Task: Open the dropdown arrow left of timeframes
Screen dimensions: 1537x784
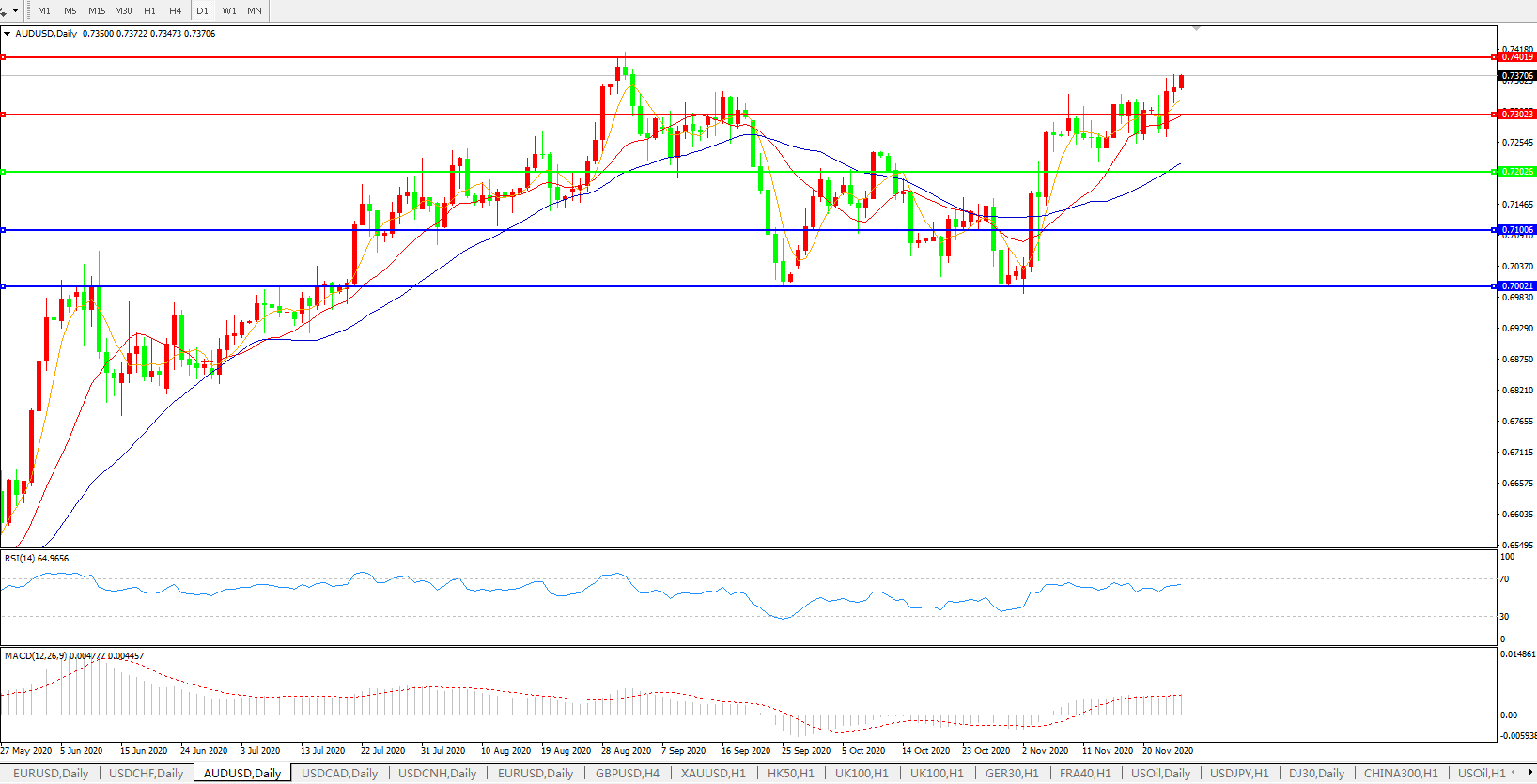Action: point(15,11)
